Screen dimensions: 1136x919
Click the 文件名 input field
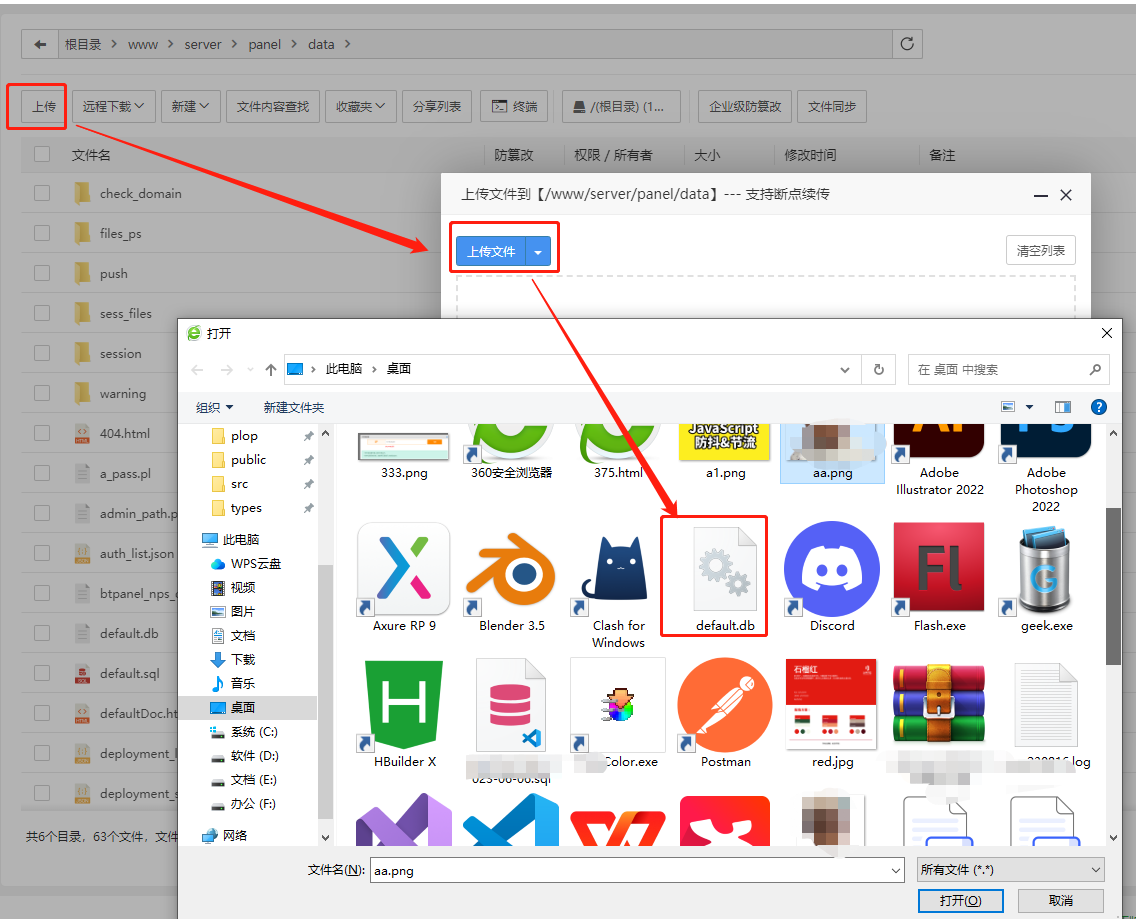click(630, 870)
